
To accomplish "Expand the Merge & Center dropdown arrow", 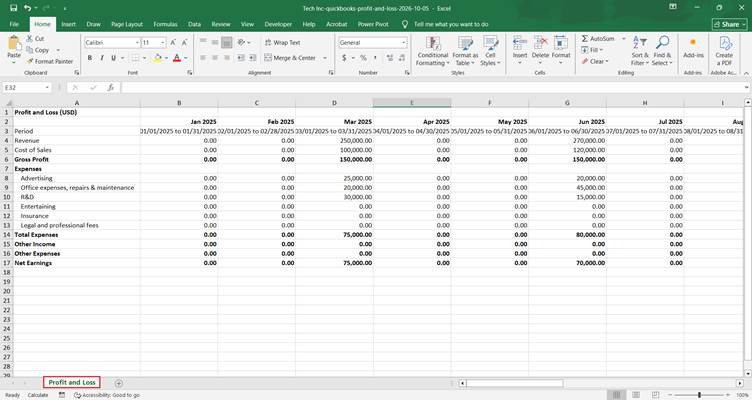I will coord(325,58).
